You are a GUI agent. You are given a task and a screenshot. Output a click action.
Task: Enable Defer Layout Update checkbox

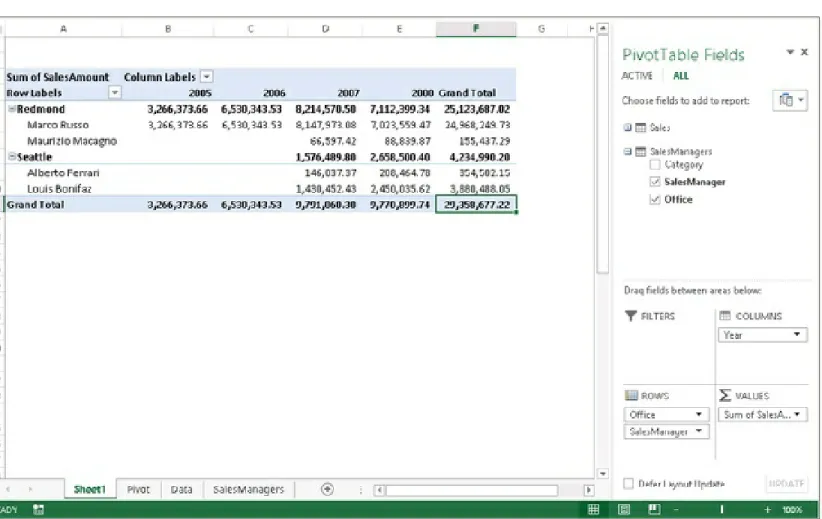[629, 483]
